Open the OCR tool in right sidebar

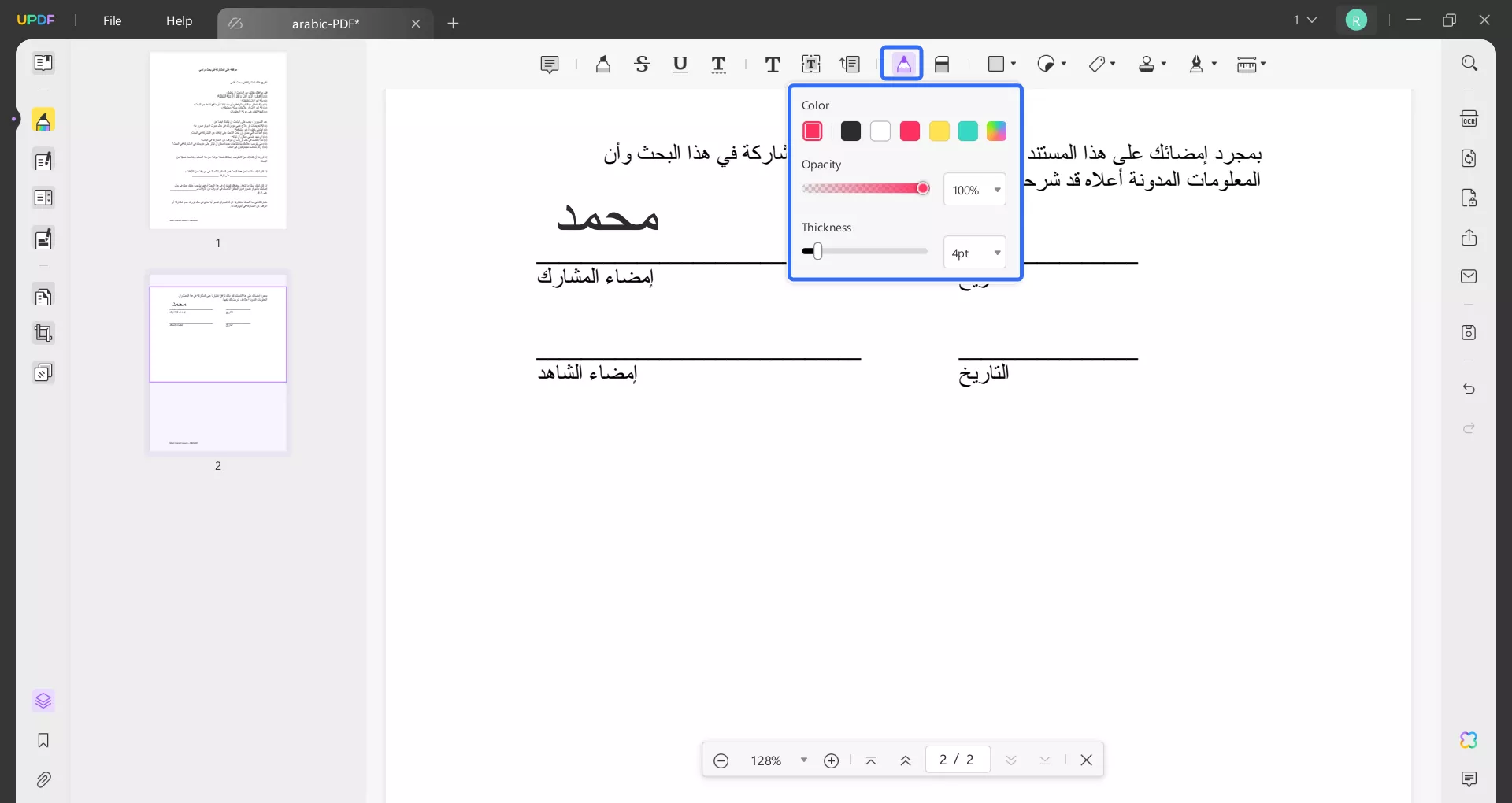pos(1469,118)
